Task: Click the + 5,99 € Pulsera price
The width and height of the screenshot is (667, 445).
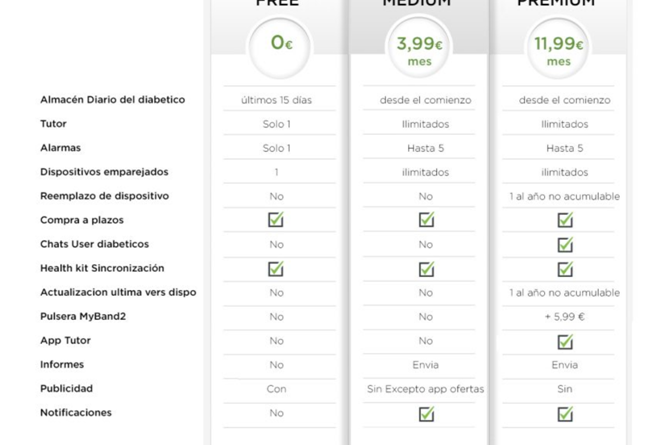Action: click(564, 317)
